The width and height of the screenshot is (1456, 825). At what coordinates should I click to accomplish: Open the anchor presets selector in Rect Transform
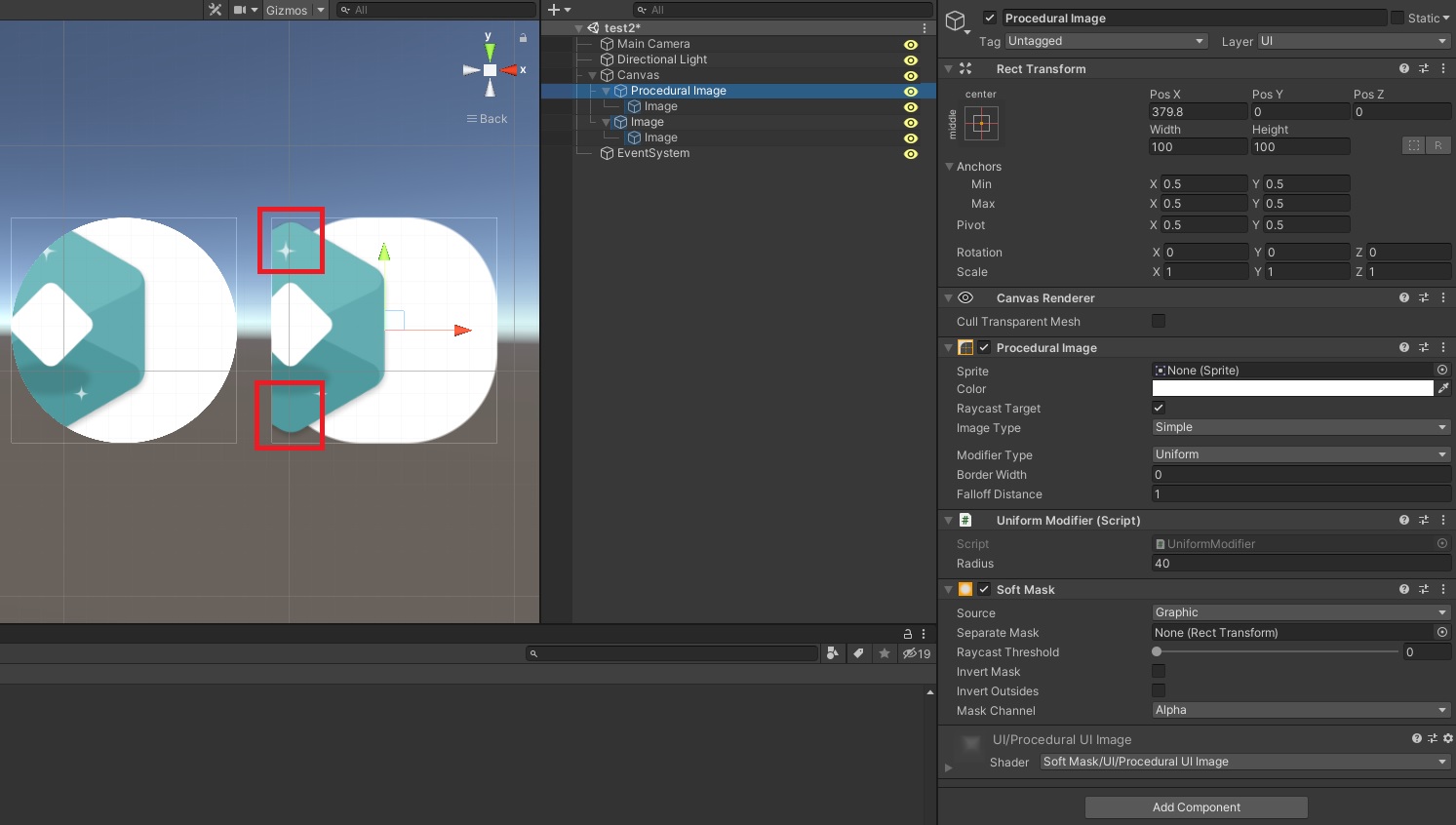coord(981,123)
